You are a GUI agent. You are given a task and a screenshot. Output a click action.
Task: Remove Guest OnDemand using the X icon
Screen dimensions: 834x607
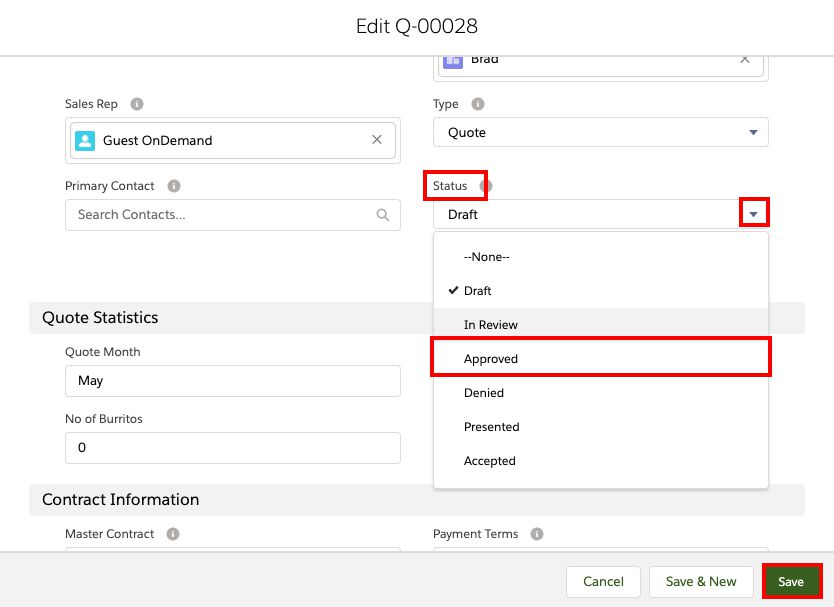pos(376,140)
